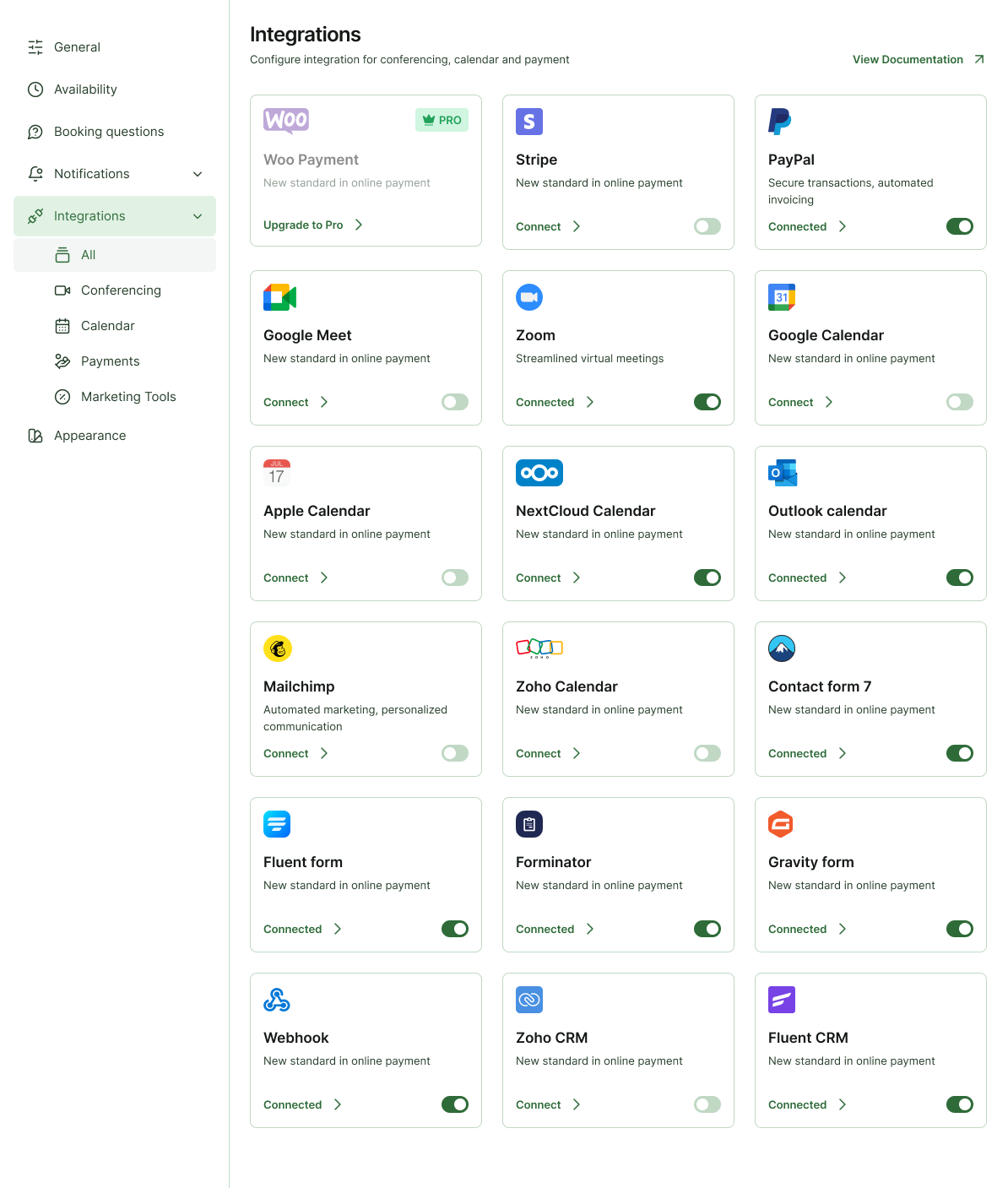1008x1188 pixels.
Task: Click Connected on the Forminator card
Action: tap(545, 929)
